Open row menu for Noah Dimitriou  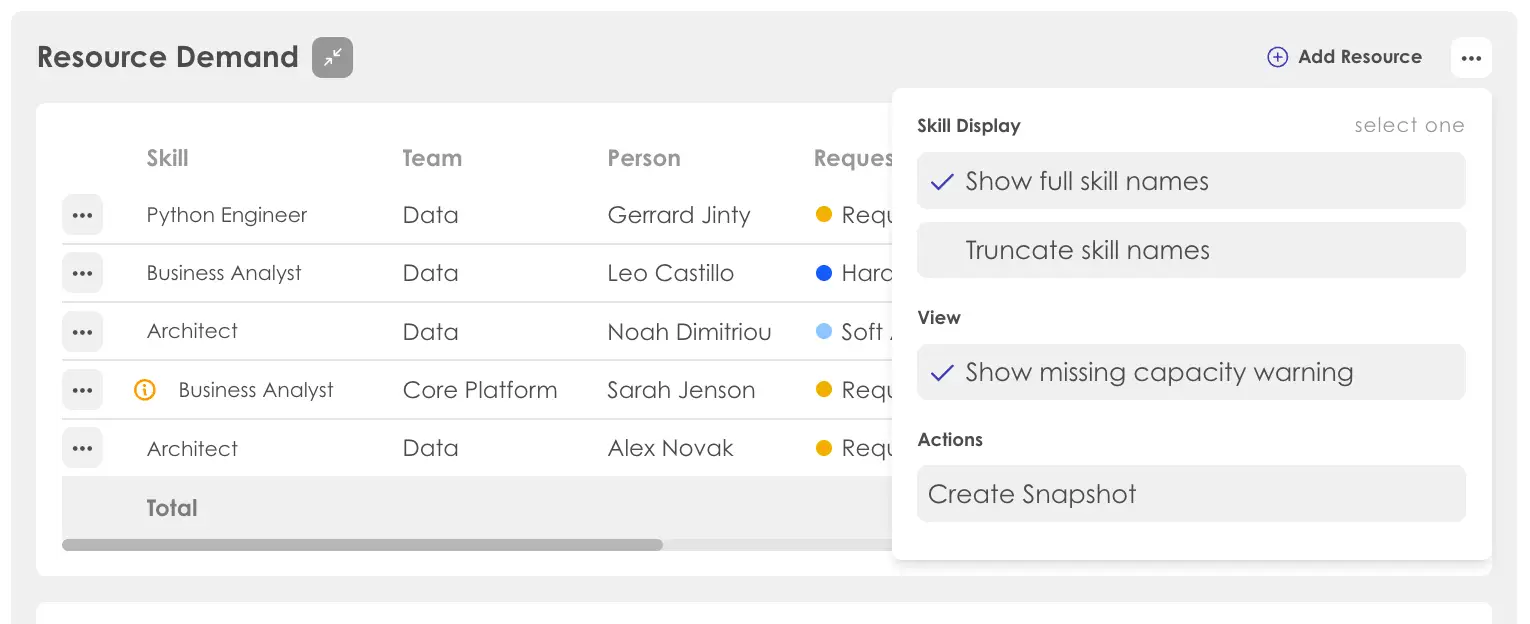tap(82, 331)
